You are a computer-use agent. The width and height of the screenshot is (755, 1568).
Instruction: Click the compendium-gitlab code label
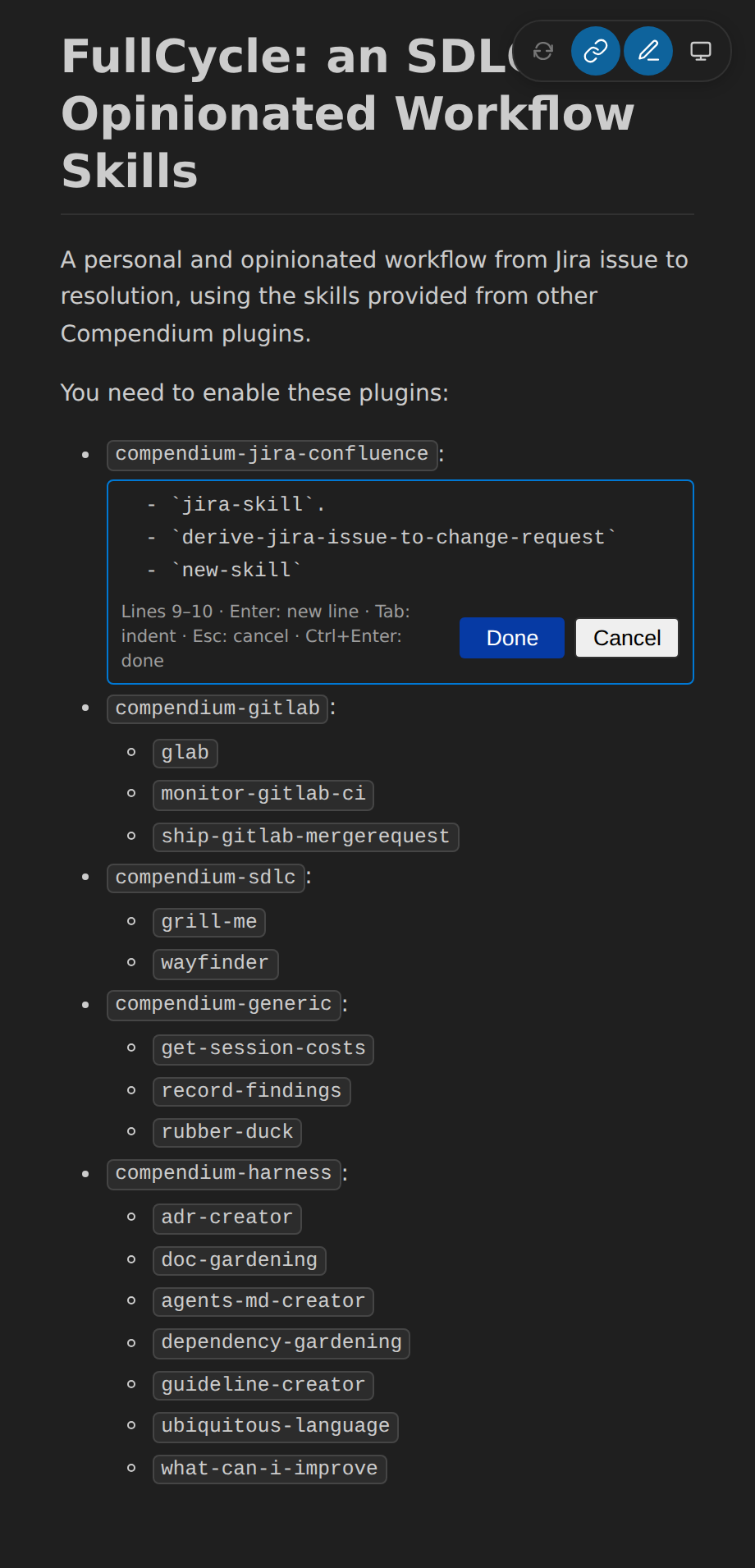point(217,708)
